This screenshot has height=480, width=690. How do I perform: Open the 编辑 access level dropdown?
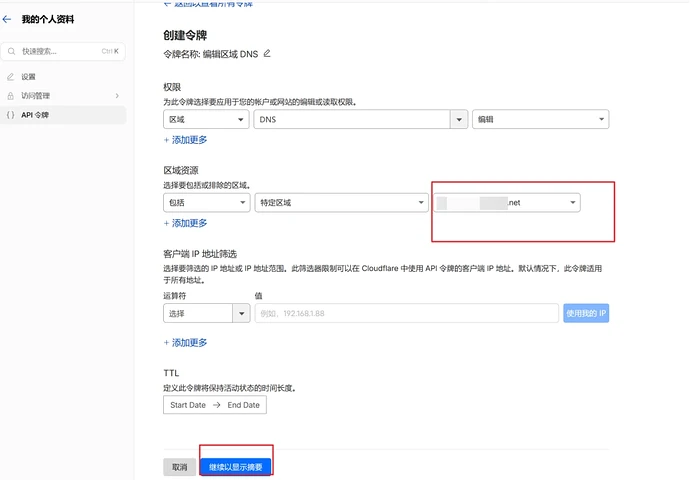(540, 119)
